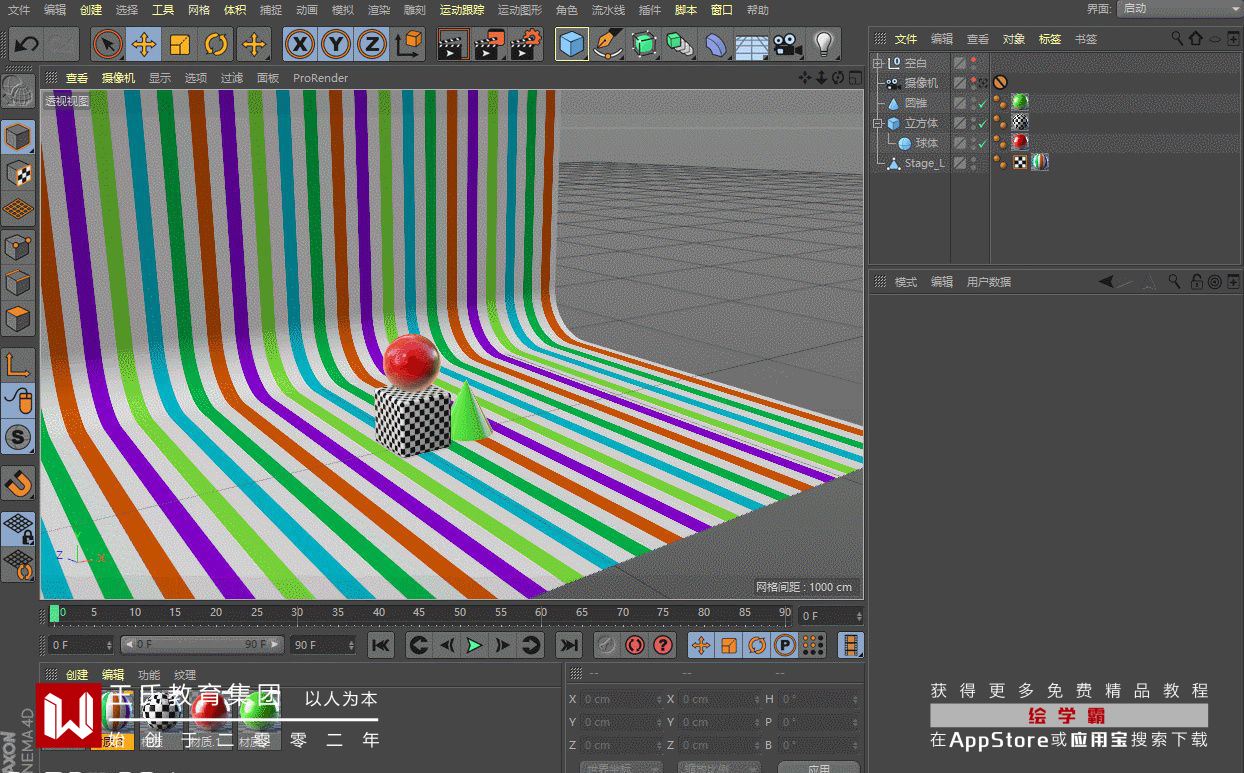Collapse the 立方体 object hierarchy
Viewport: 1244px width, 773px height.
[878, 124]
